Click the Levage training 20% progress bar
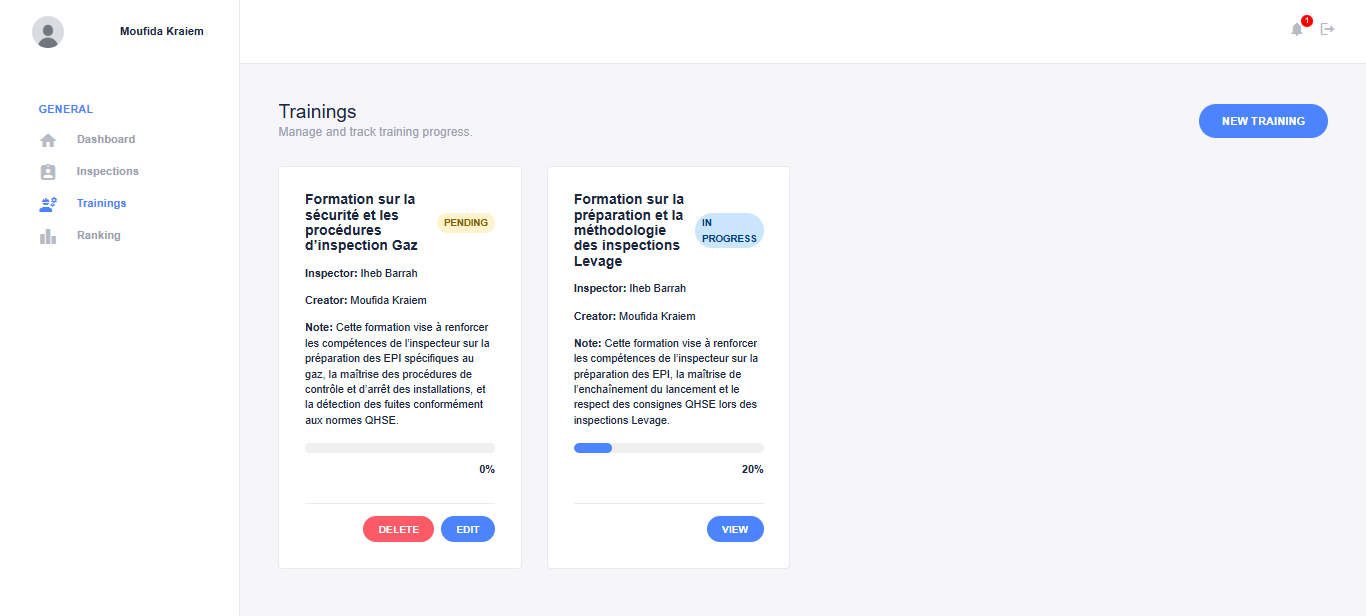Screen dimensions: 1366x616 pyautogui.click(x=668, y=448)
